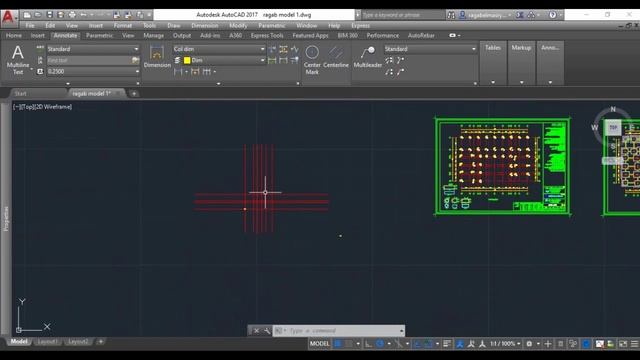
Task: Toggle Polar tracking in status bar
Action: 380,344
